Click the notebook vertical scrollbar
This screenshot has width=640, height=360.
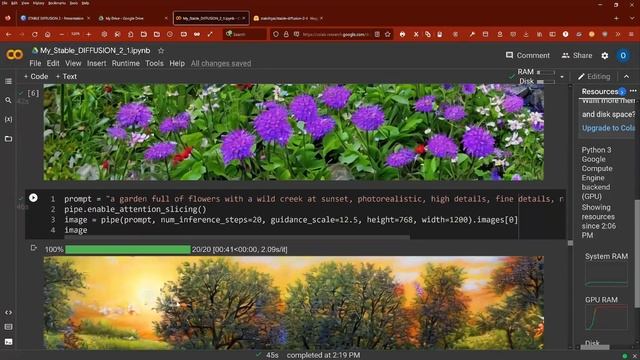pyautogui.click(x=570, y=243)
